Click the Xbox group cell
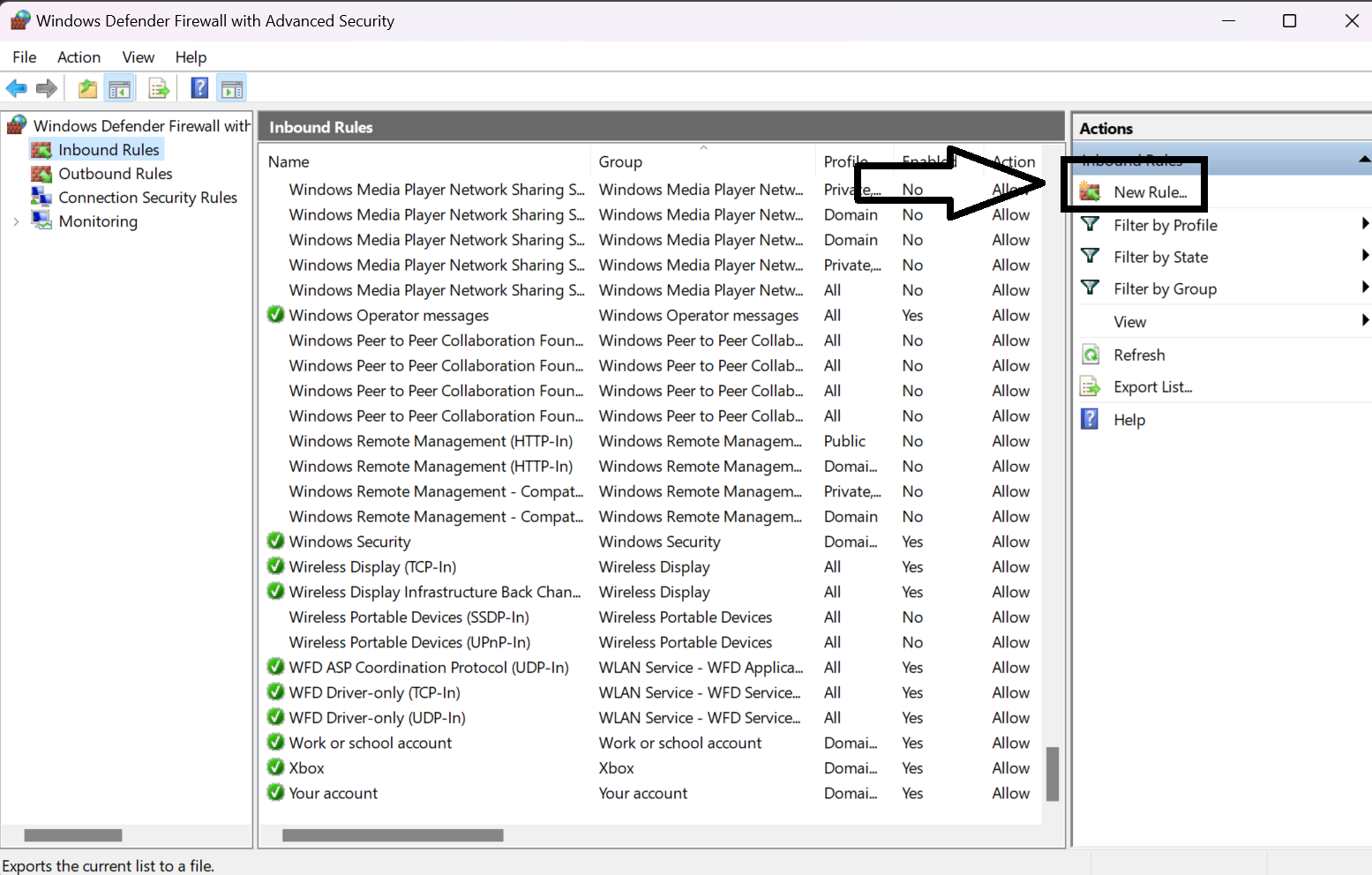The width and height of the screenshot is (1372, 875). (616, 767)
